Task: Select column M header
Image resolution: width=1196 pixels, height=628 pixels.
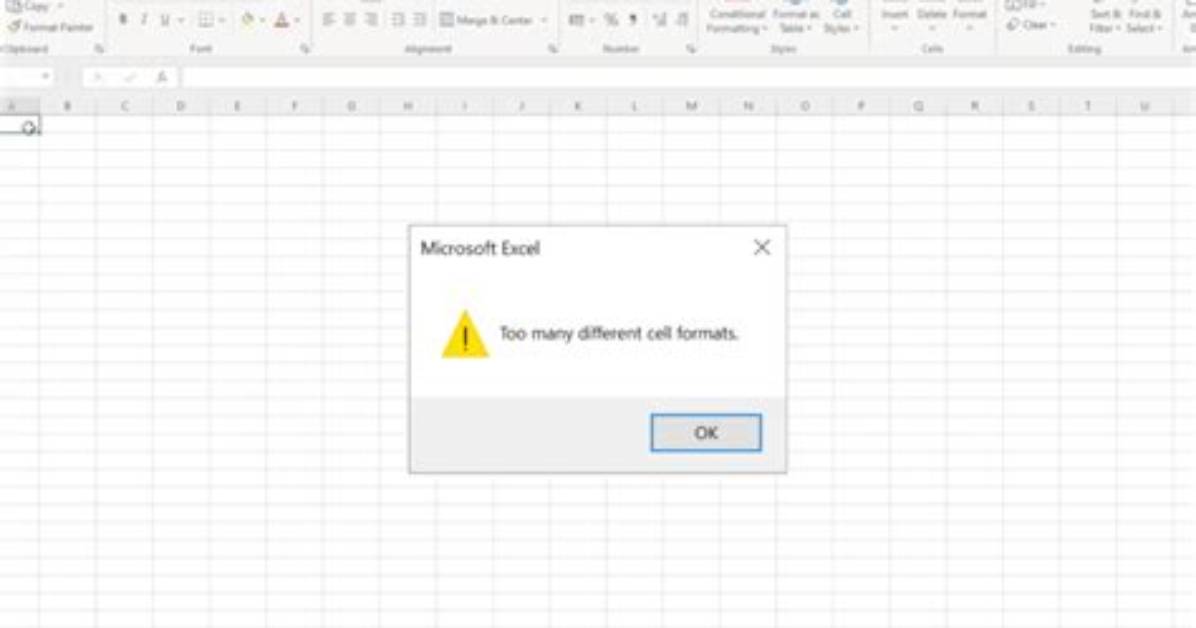Action: (691, 106)
